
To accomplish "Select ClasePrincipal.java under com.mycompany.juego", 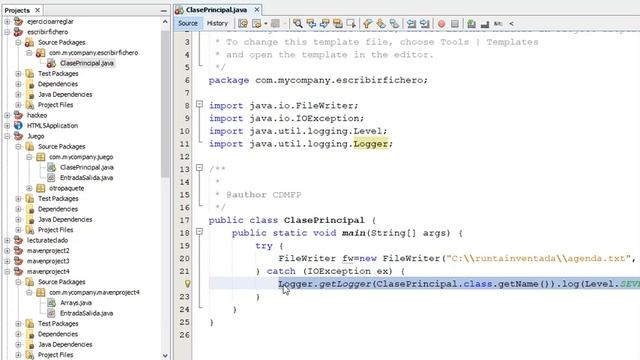I will 87,167.
